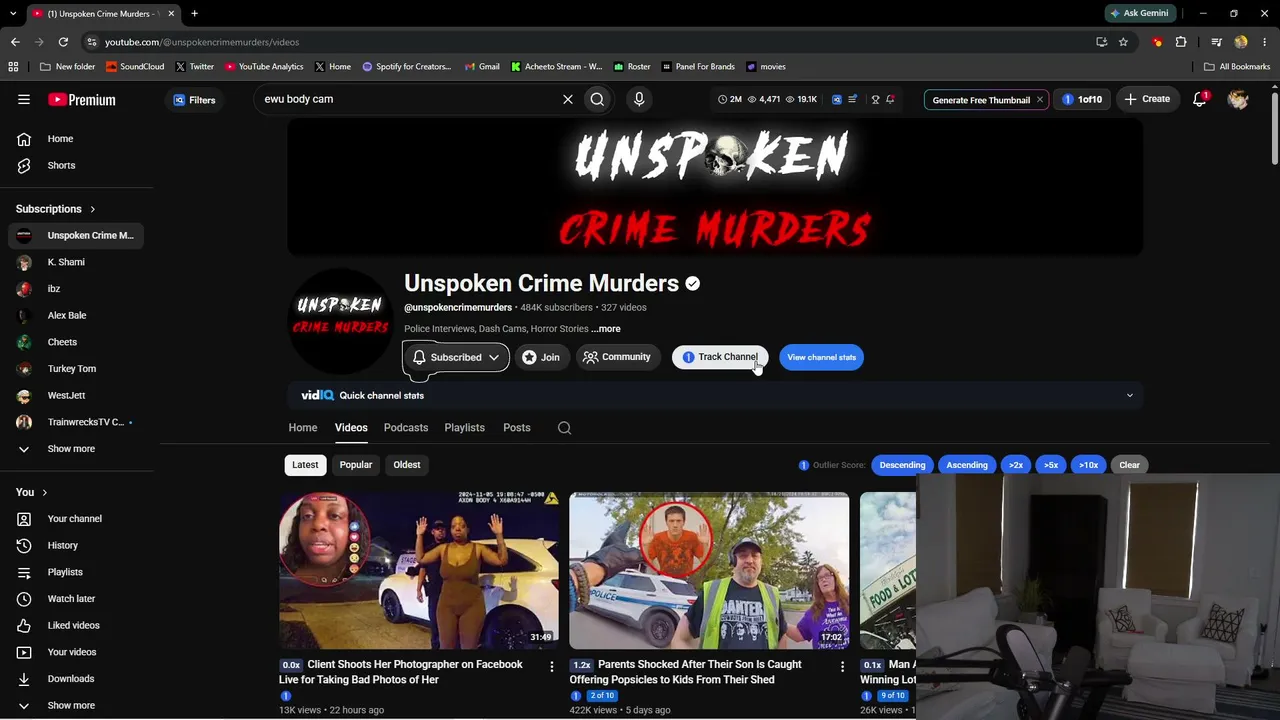Click the page vertical scrollbar
The height and width of the screenshot is (720, 1280).
[x=1274, y=128]
